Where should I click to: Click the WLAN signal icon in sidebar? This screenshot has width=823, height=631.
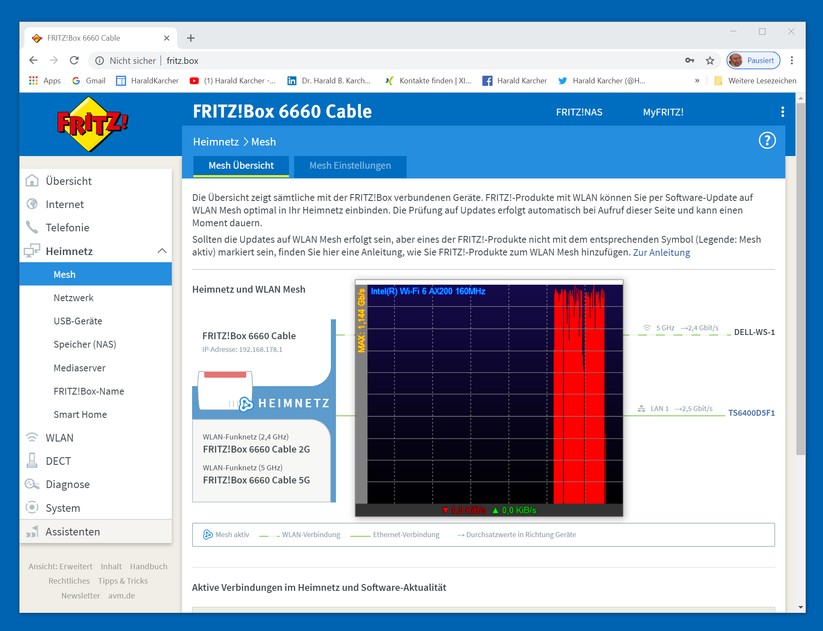click(34, 437)
